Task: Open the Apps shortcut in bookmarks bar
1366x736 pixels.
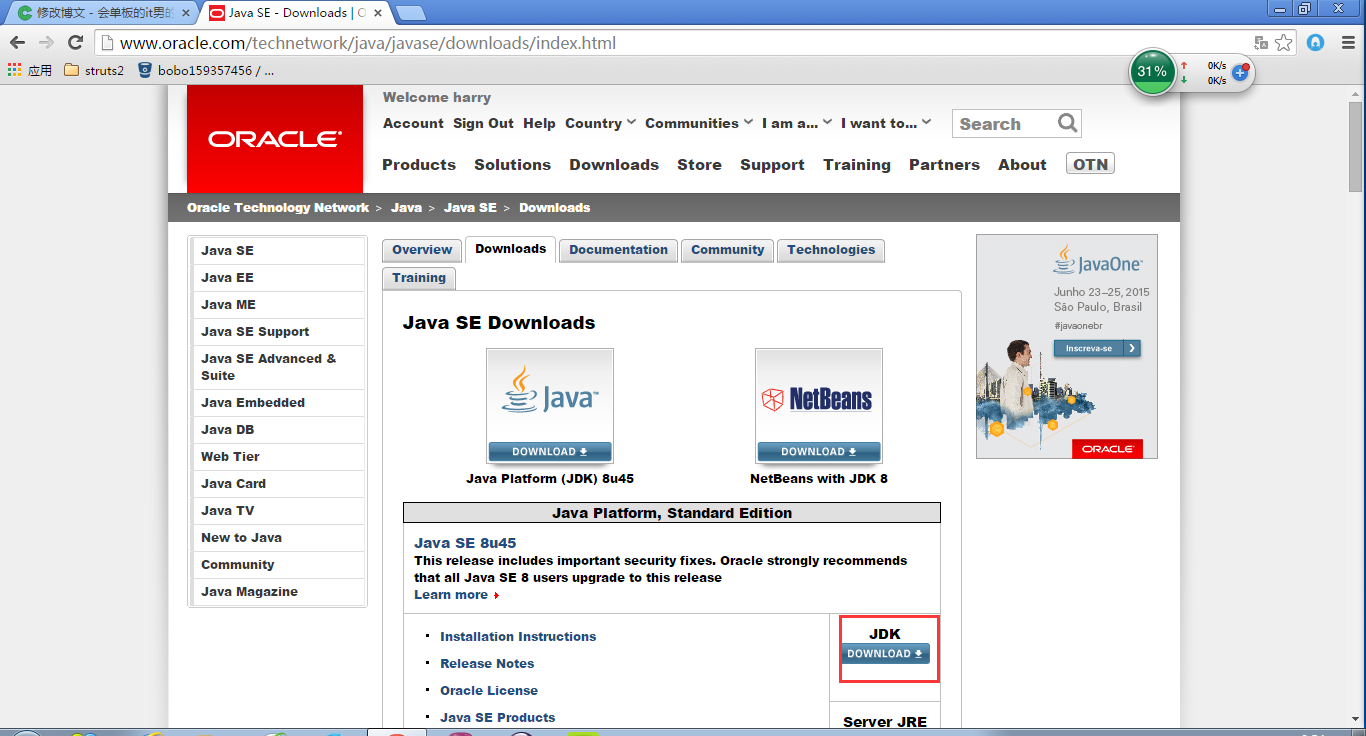Action: pyautogui.click(x=30, y=70)
